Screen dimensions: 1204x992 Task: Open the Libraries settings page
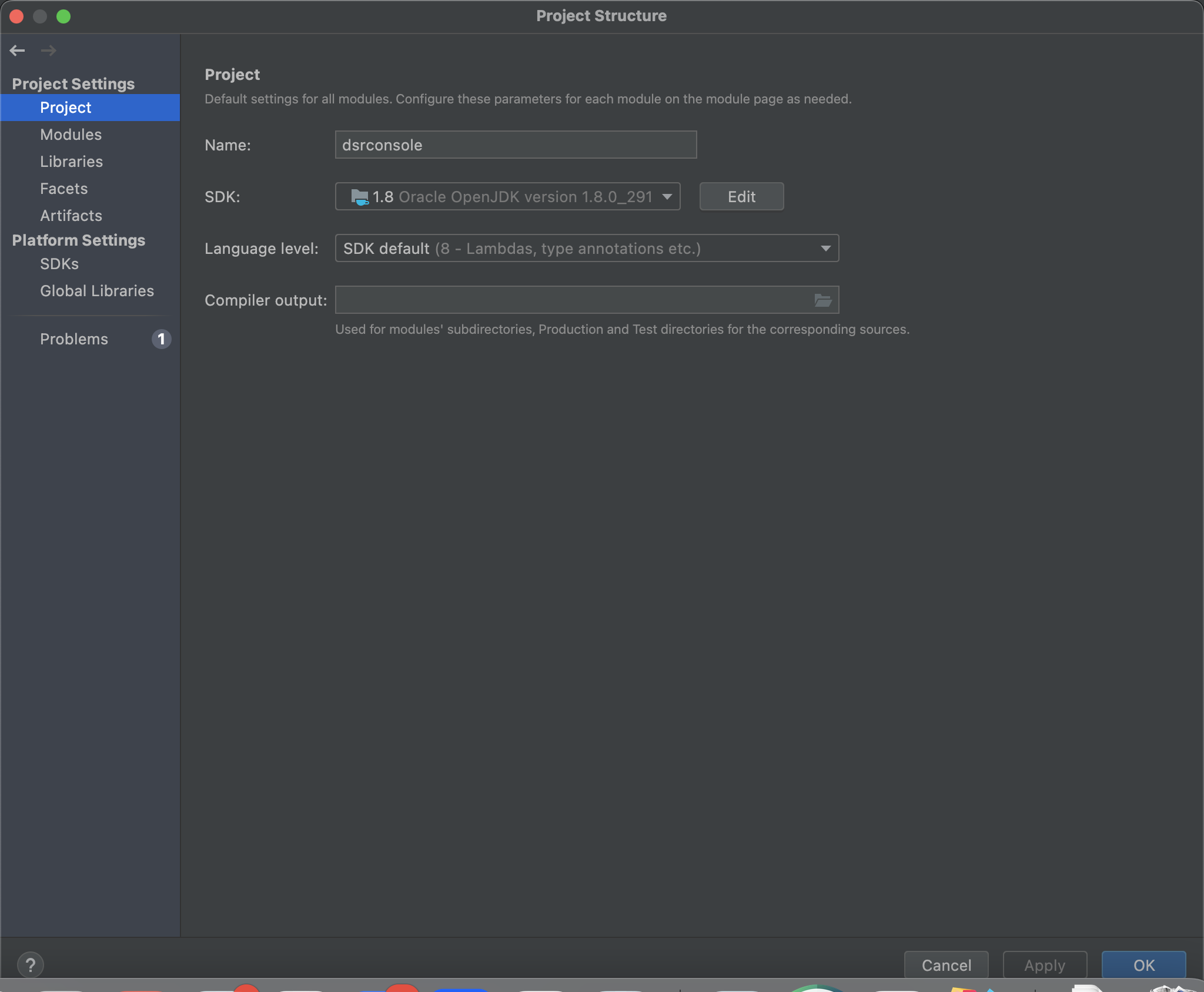click(x=71, y=162)
